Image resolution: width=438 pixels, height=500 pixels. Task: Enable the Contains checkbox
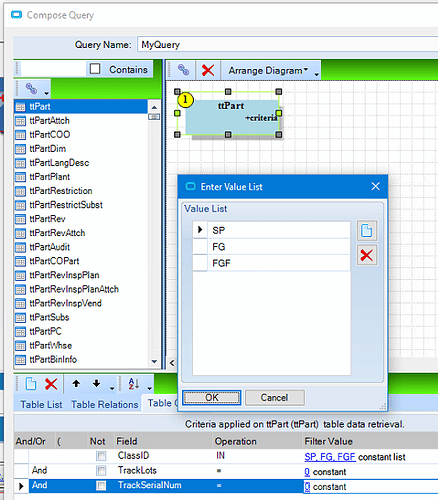click(x=95, y=69)
